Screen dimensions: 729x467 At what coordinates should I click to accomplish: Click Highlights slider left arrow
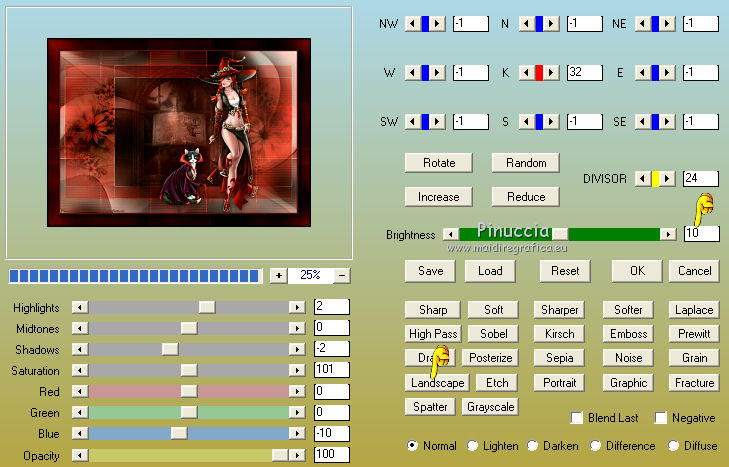click(80, 307)
